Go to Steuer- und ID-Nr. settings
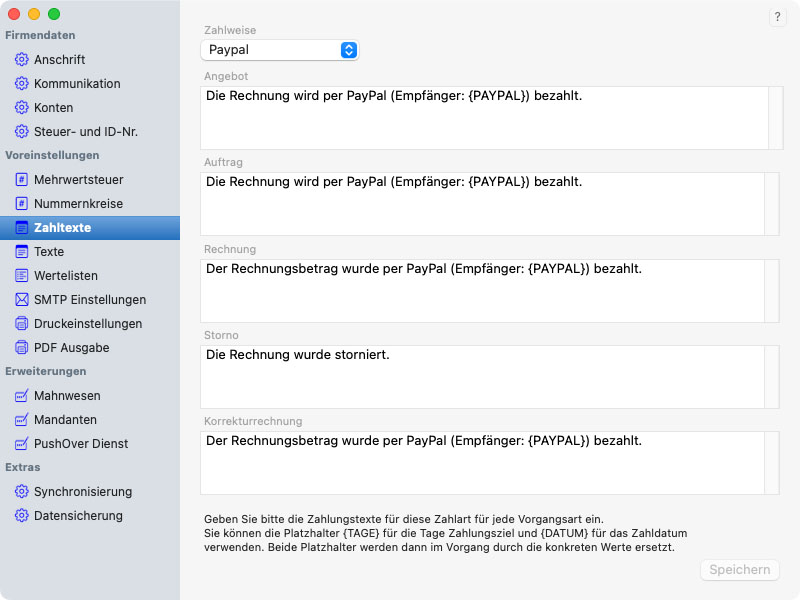The width and height of the screenshot is (800, 600). (85, 132)
